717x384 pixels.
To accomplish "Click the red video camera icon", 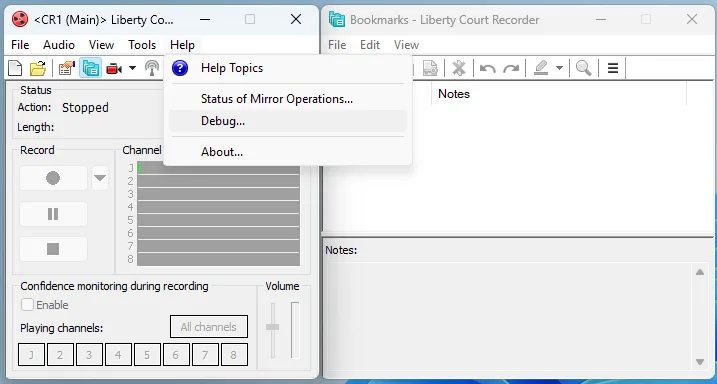I will [x=114, y=69].
